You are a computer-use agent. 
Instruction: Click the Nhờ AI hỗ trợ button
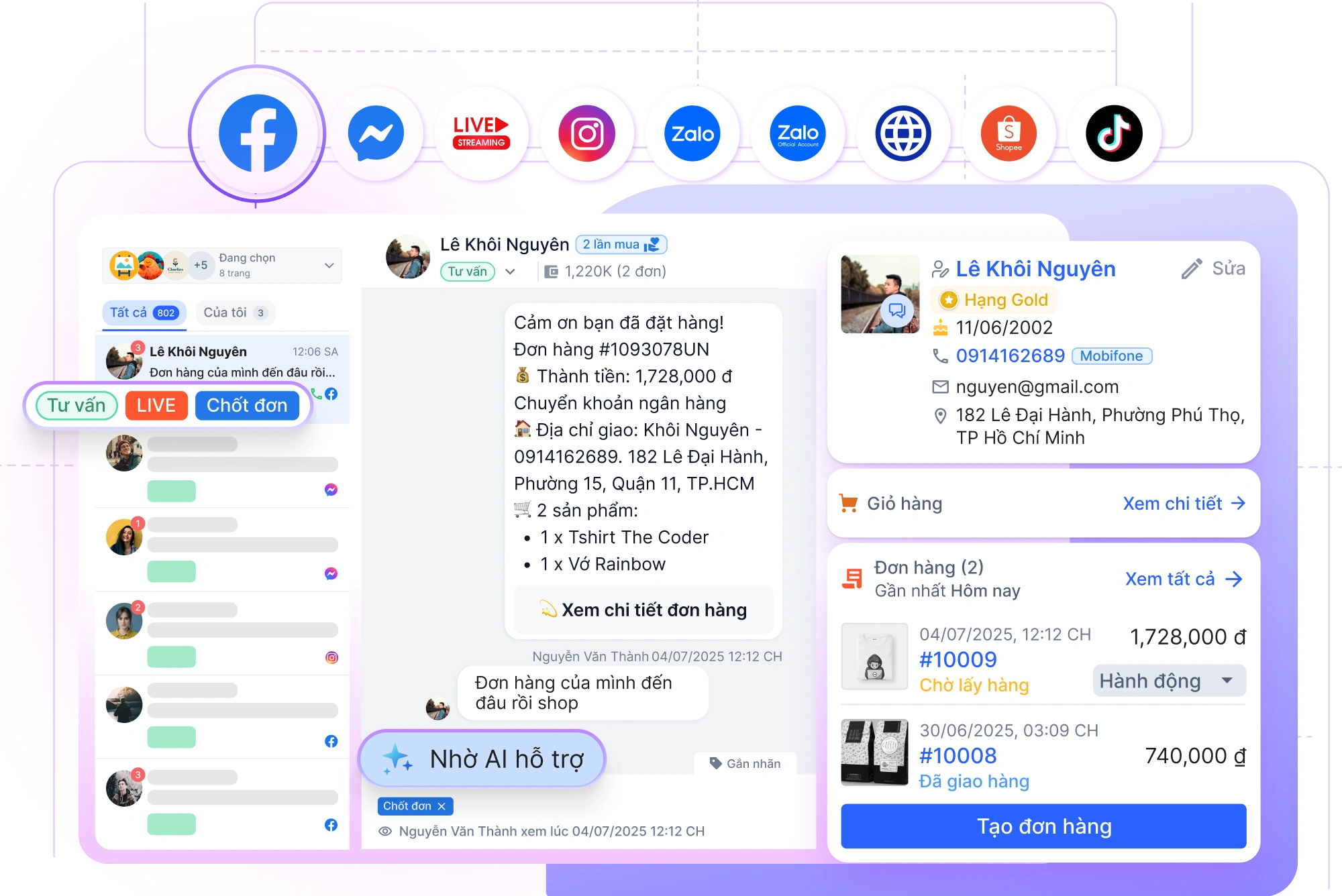[x=482, y=759]
